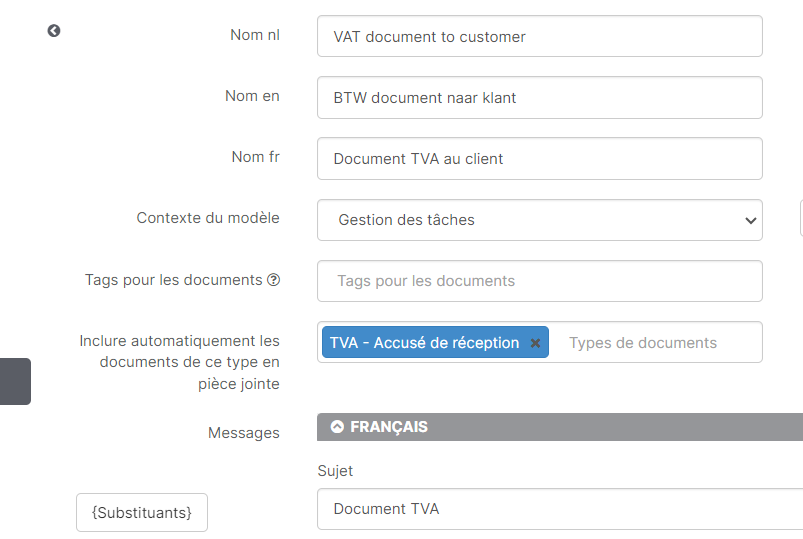Collapse the FRANÇAIS messages section header

560,427
